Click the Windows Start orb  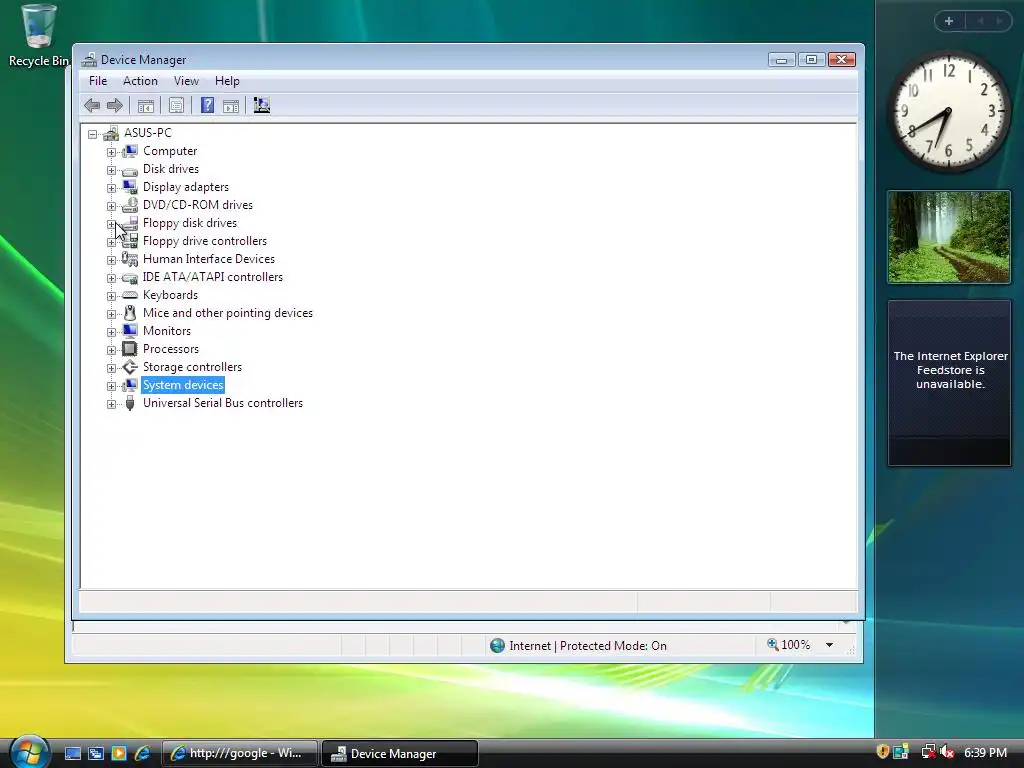[29, 751]
